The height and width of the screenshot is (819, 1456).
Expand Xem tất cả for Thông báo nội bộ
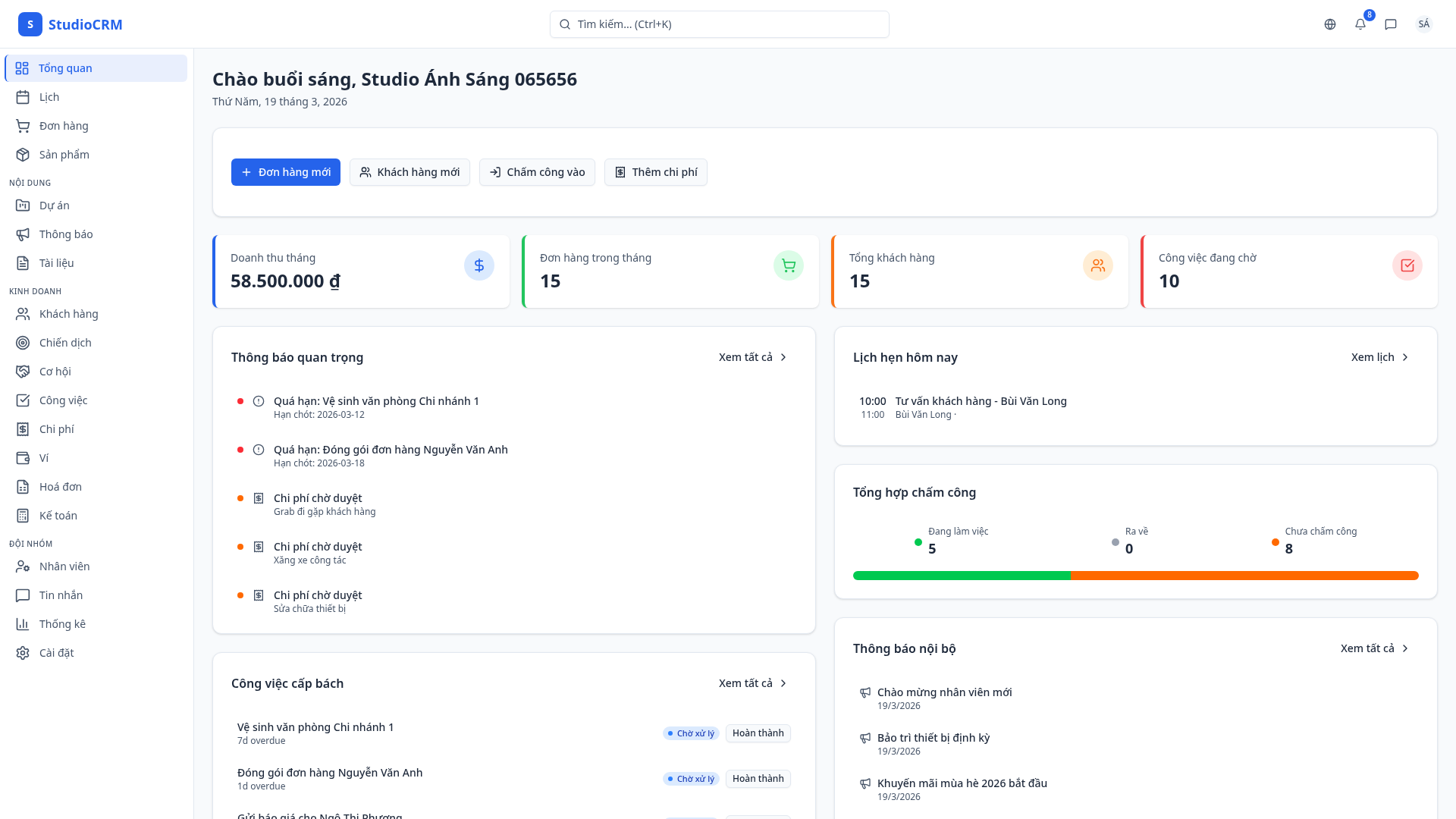pyautogui.click(x=1369, y=648)
